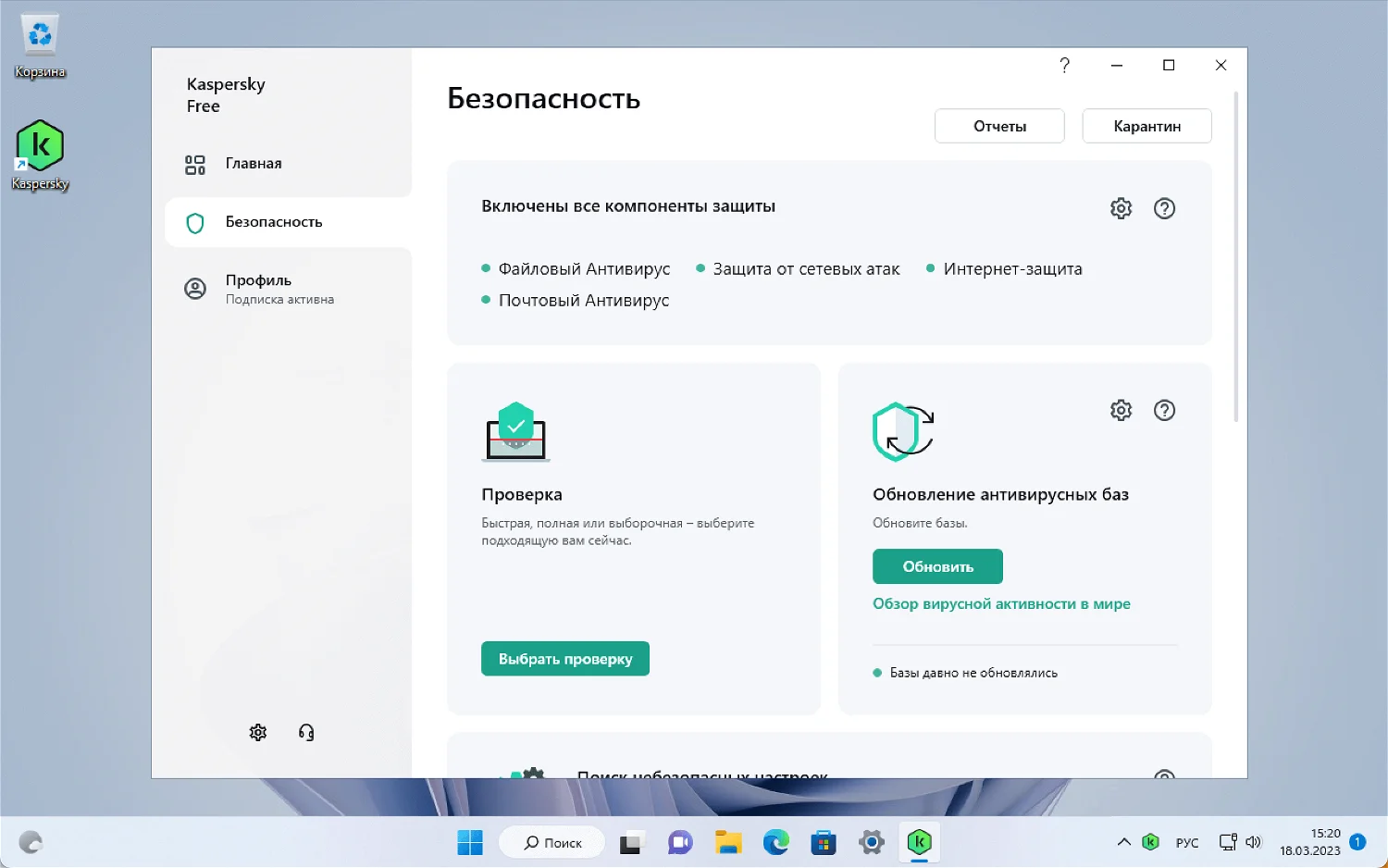Open protection components settings gear
The image size is (1388, 868).
point(1121,208)
